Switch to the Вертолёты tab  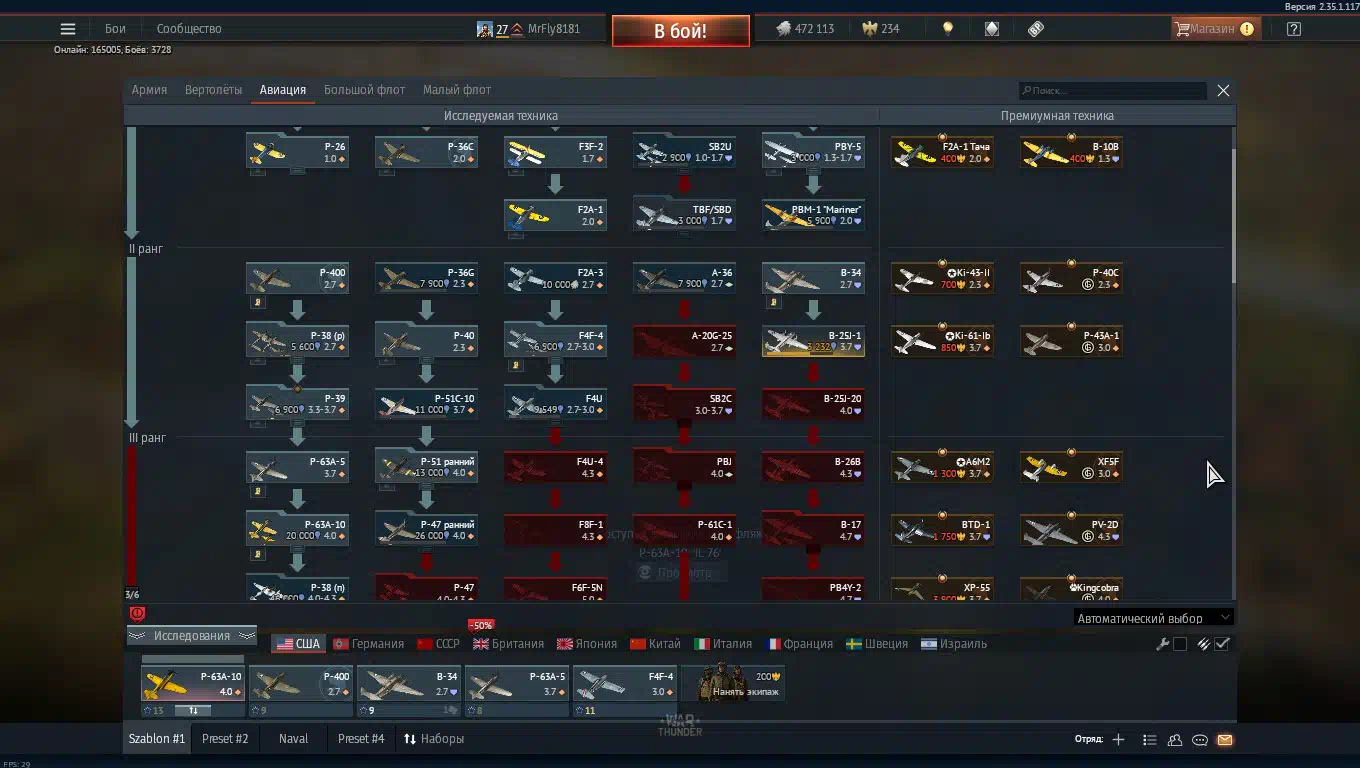pos(213,90)
